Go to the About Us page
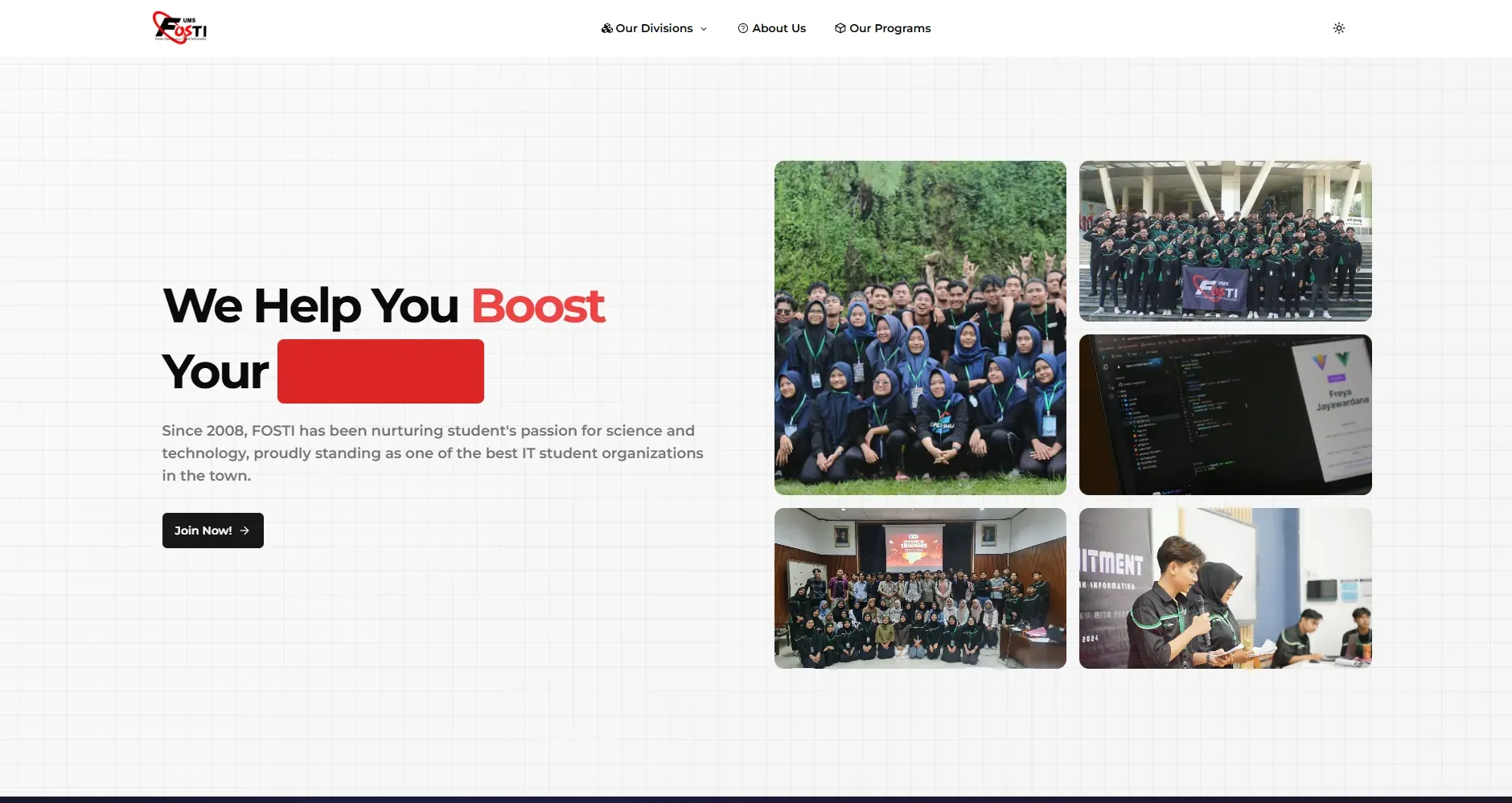This screenshot has height=803, width=1512. [x=772, y=28]
